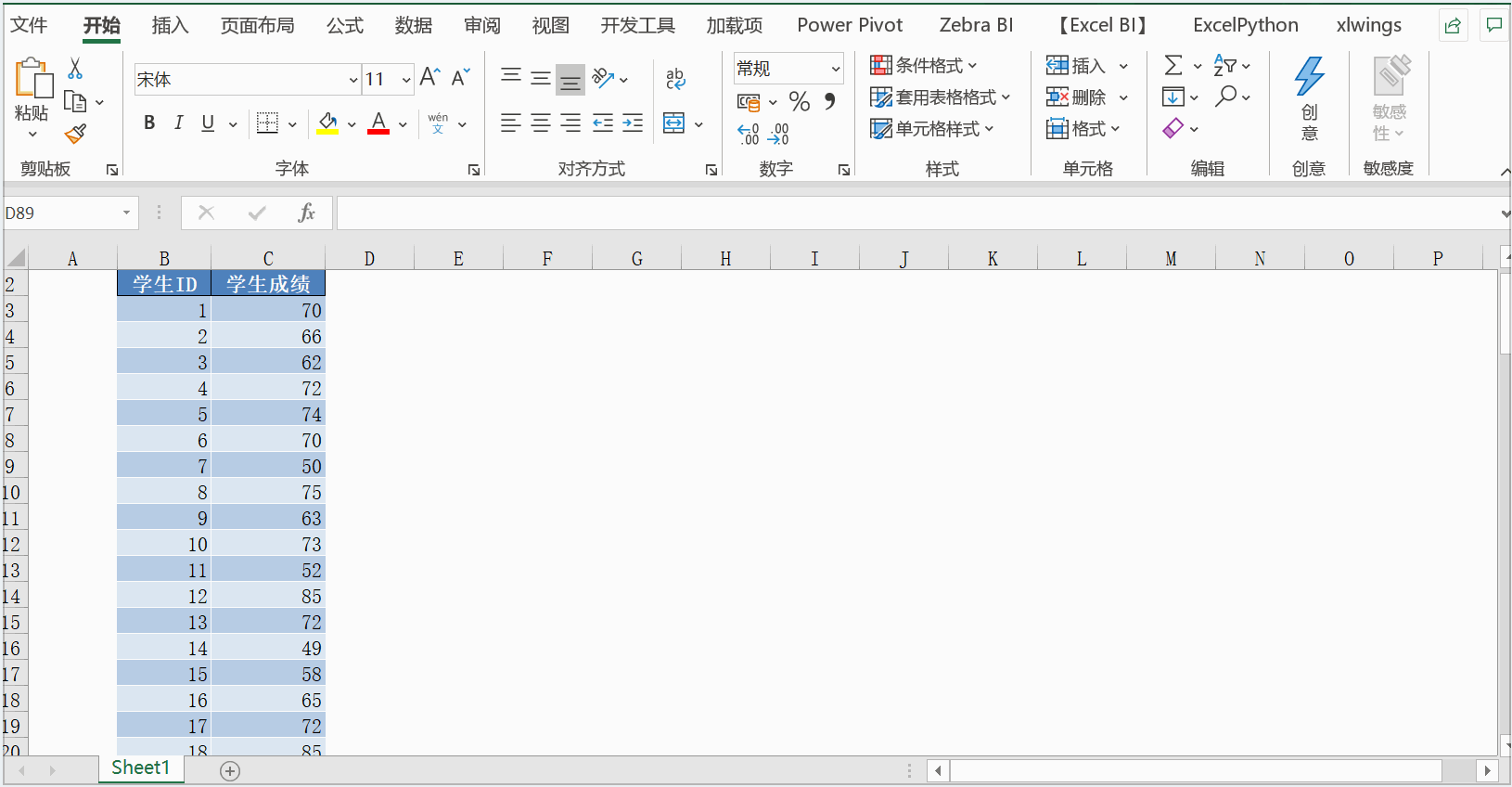Screen dimensions: 1512x787
Task: Click the phonetic guide wén icon
Action: tap(438, 123)
